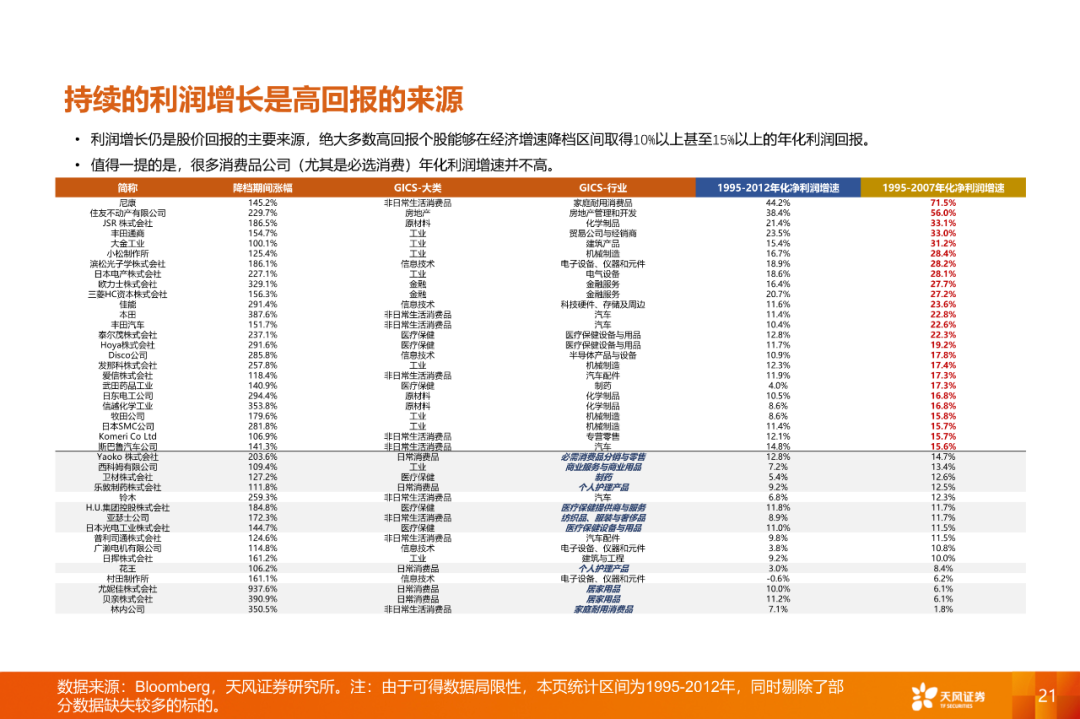Click the gold header 1995-2007年化净利润增速
The height and width of the screenshot is (719, 1080).
[943, 187]
